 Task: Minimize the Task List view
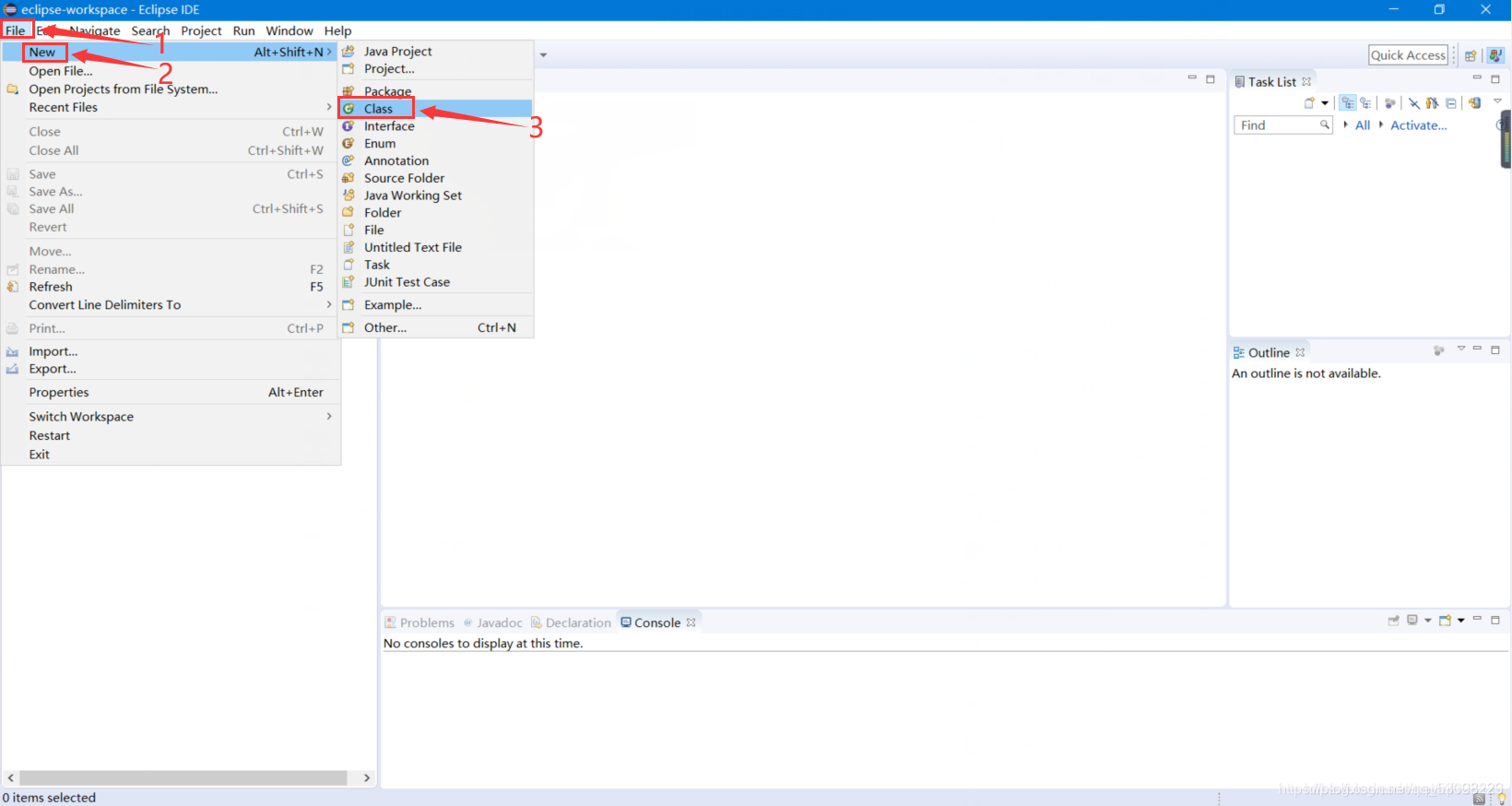pos(1477,78)
